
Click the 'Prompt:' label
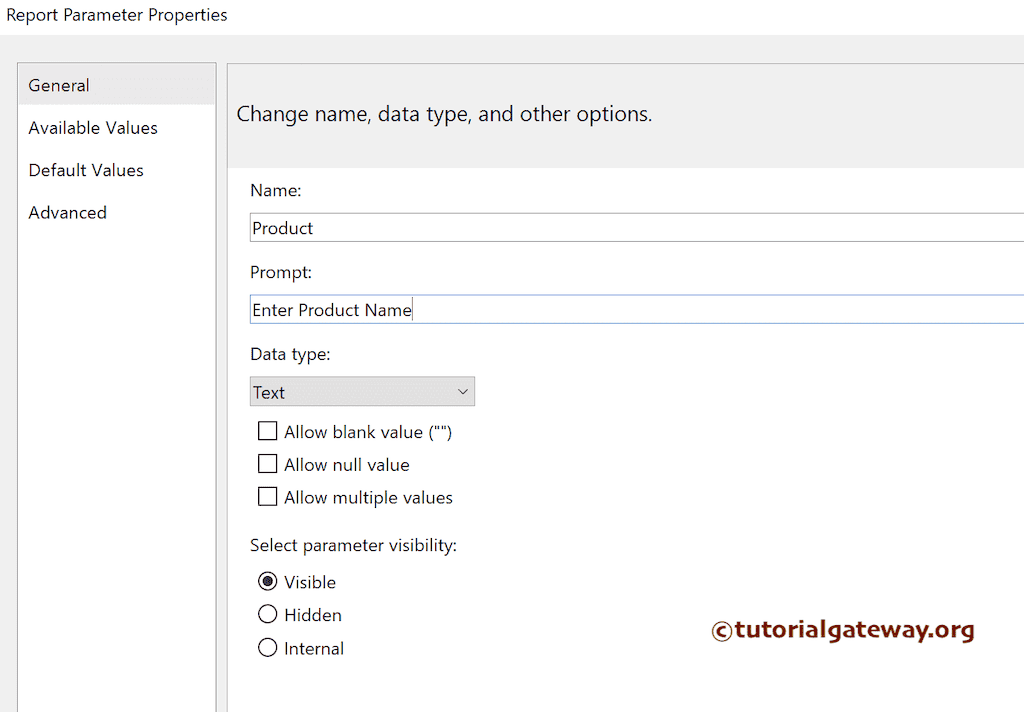pos(281,272)
